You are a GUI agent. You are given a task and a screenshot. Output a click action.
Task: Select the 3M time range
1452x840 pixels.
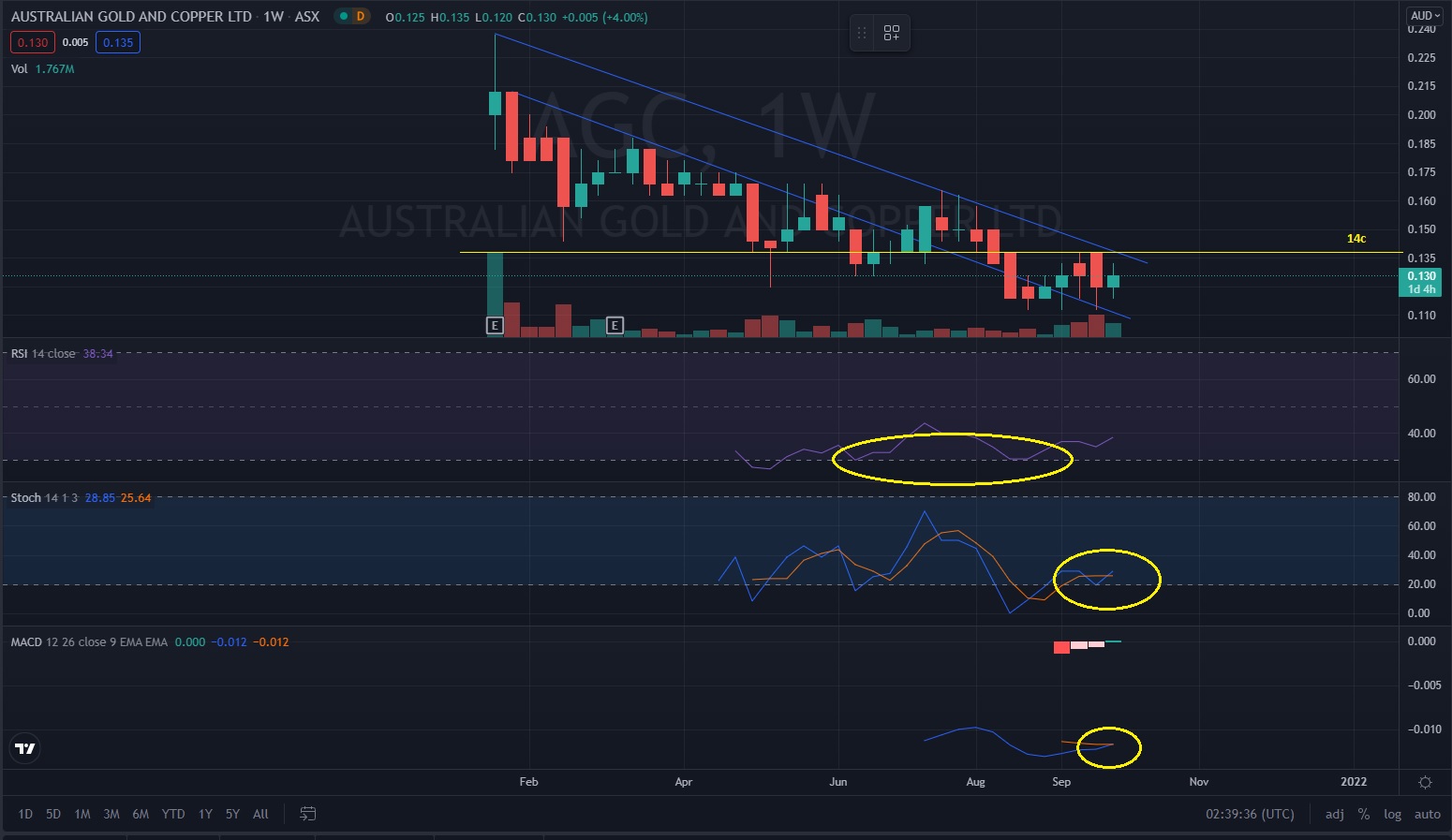point(111,814)
